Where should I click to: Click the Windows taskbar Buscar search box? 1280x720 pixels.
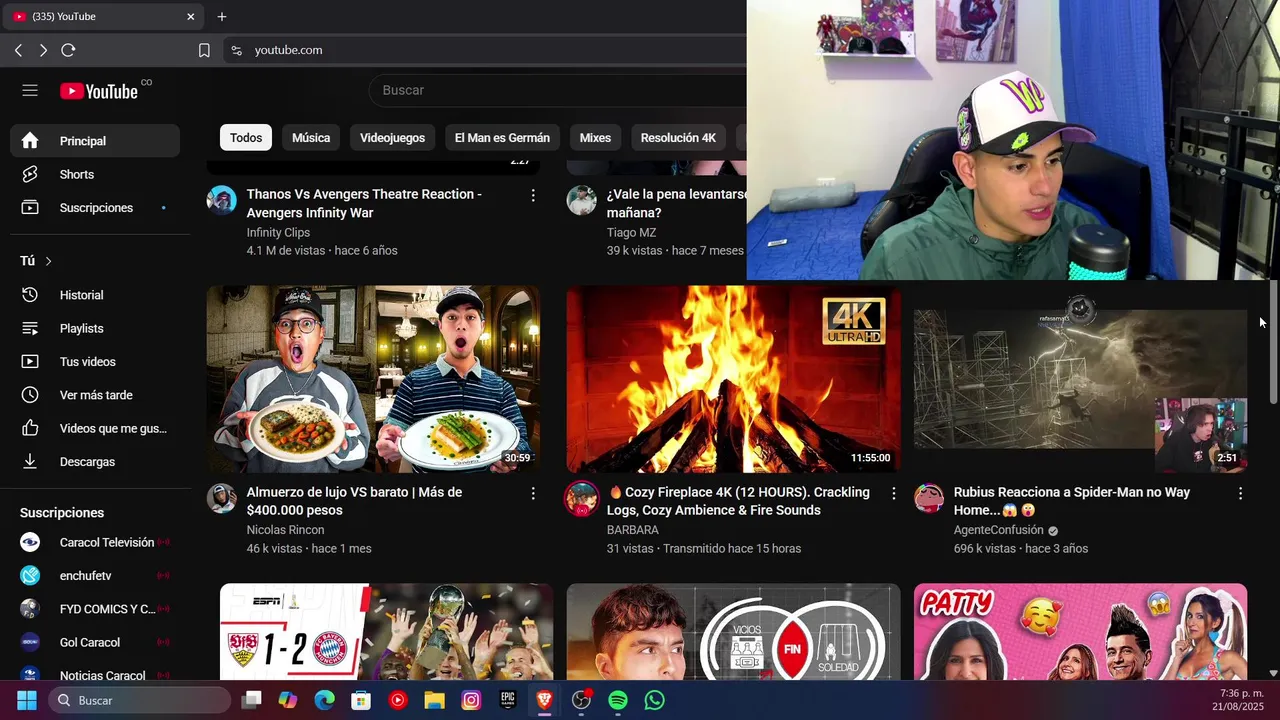click(139, 701)
